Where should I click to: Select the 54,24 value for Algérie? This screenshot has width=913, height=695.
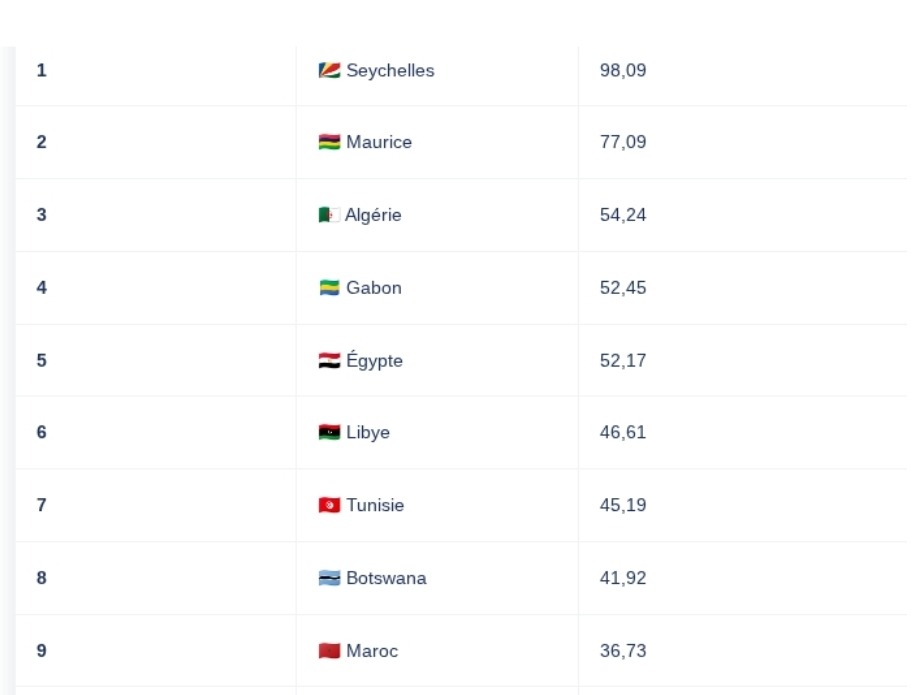pyautogui.click(x=623, y=215)
